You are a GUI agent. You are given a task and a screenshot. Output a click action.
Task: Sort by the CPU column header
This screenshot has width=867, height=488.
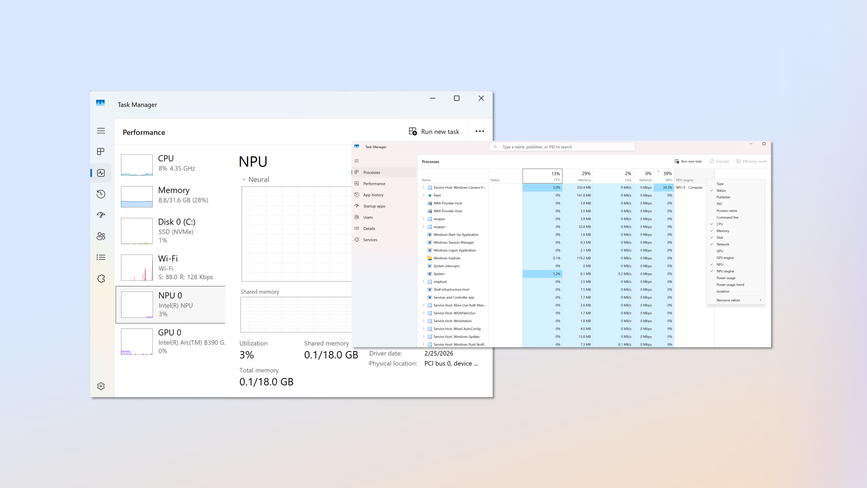click(542, 176)
